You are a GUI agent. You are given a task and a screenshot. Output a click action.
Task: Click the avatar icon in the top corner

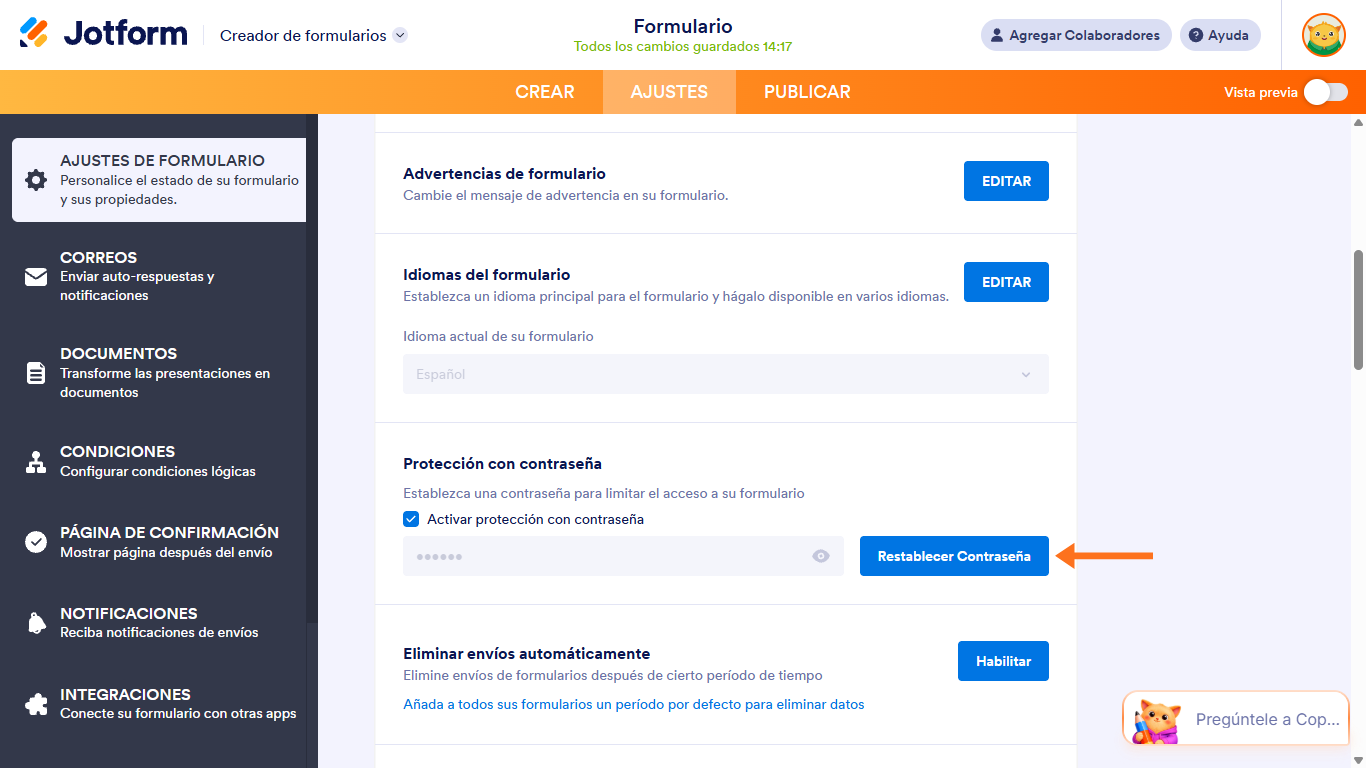pyautogui.click(x=1323, y=35)
